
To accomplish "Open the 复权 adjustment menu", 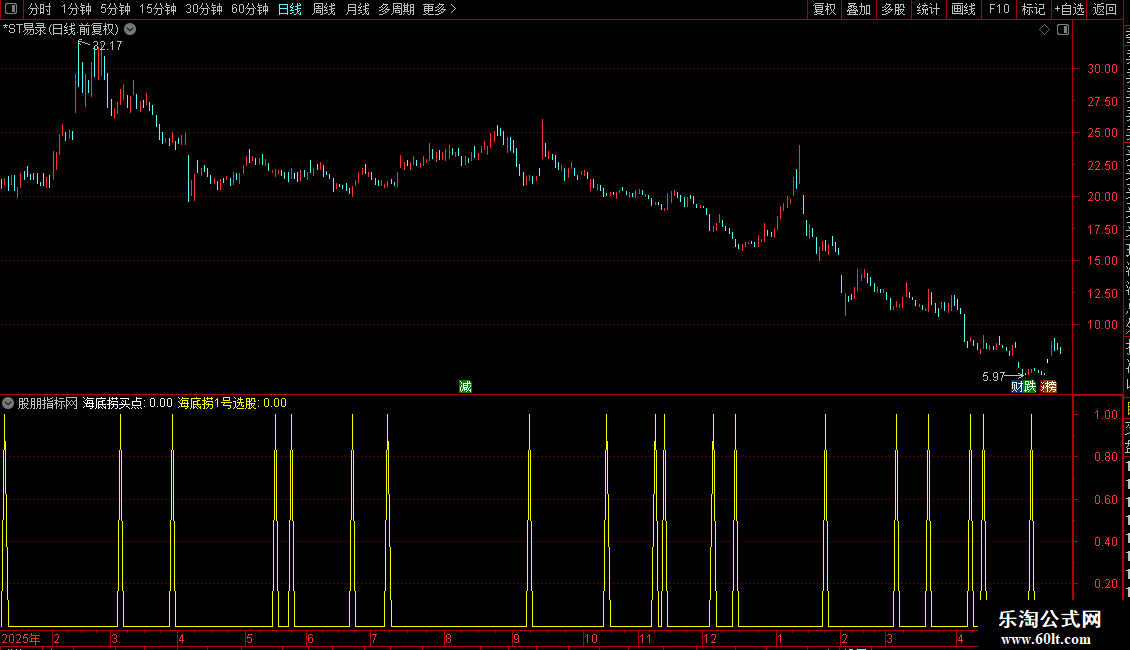I will click(x=824, y=9).
